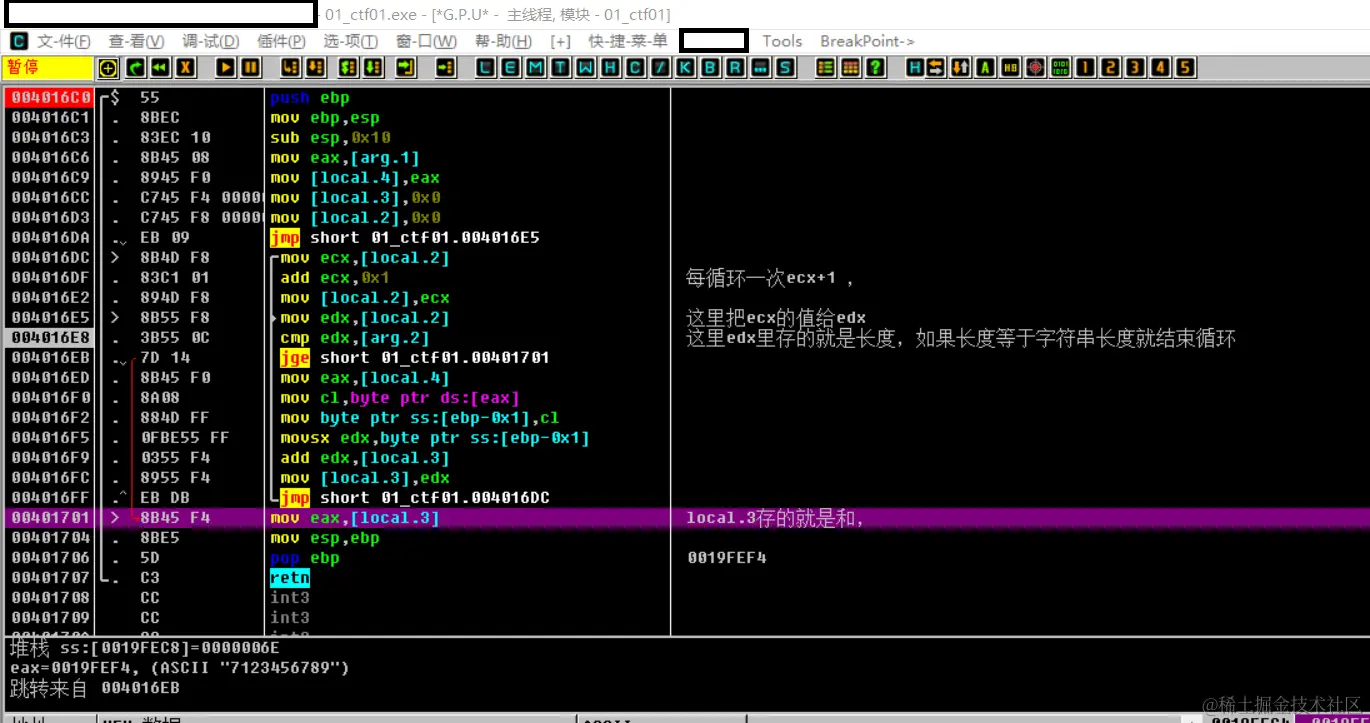Click comment '每循环一次ecx+1 ,'
The image size is (1370, 723).
(x=770, y=278)
